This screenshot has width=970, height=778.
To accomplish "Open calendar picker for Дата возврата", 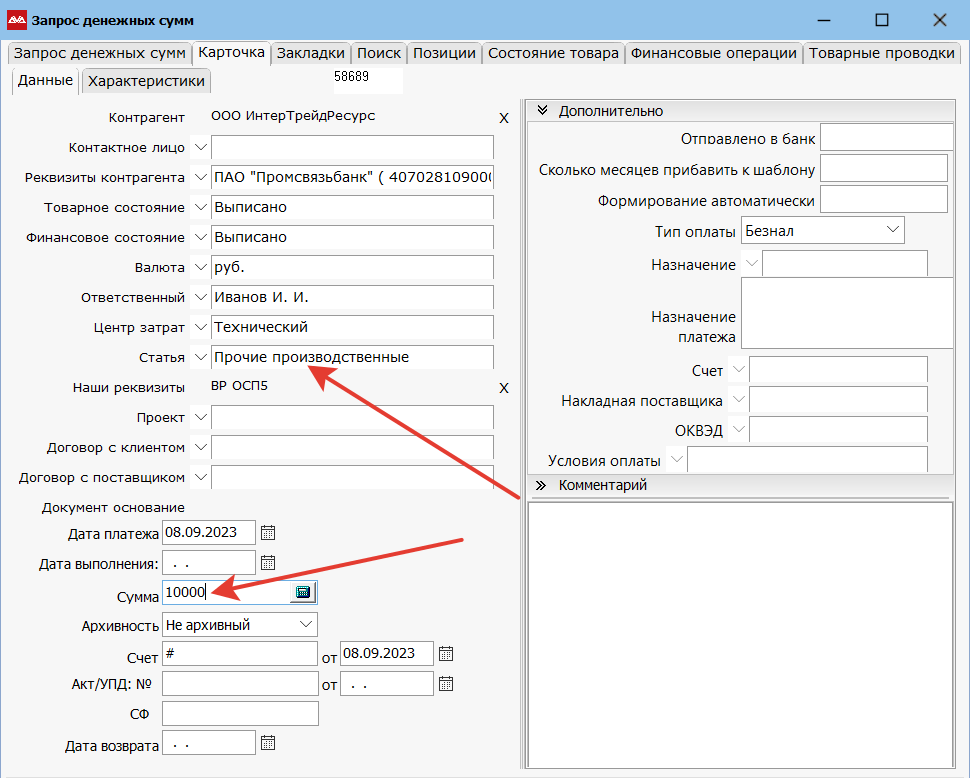I will (267, 743).
